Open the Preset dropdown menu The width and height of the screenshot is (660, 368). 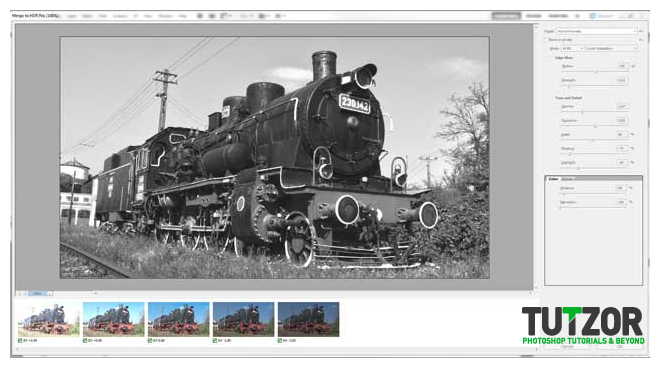coord(597,31)
